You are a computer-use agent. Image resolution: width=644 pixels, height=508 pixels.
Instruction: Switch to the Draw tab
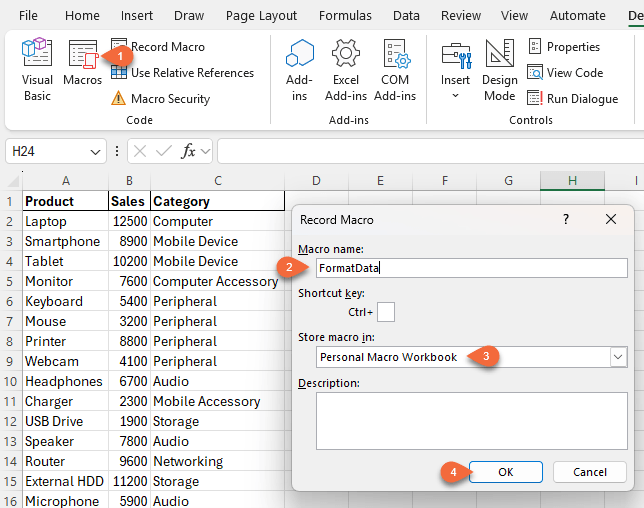coord(189,16)
